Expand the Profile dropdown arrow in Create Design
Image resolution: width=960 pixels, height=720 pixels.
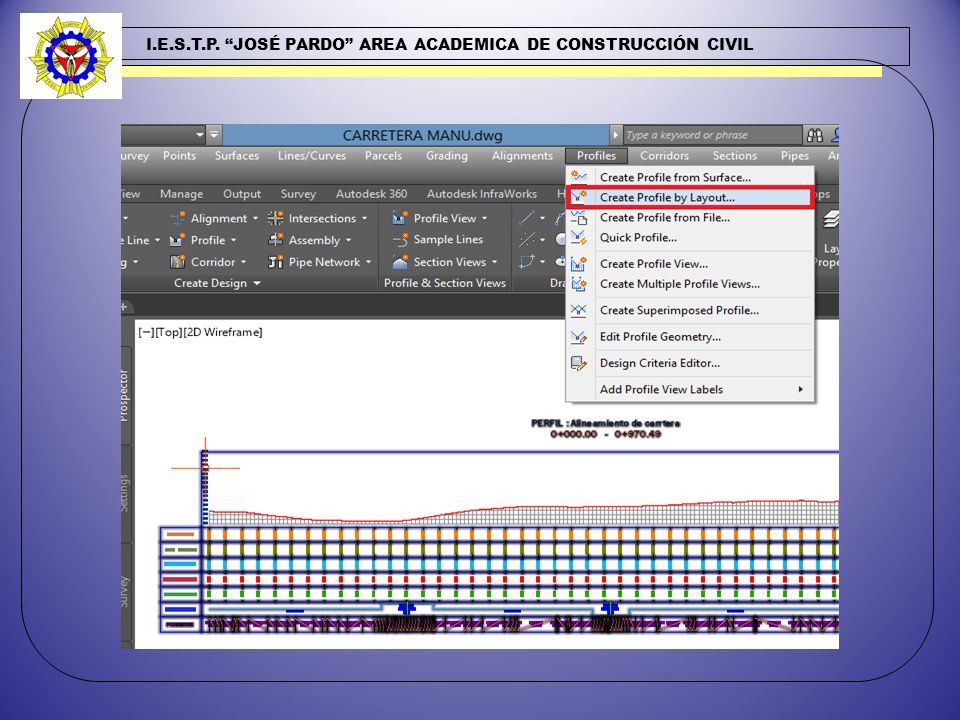tap(233, 241)
